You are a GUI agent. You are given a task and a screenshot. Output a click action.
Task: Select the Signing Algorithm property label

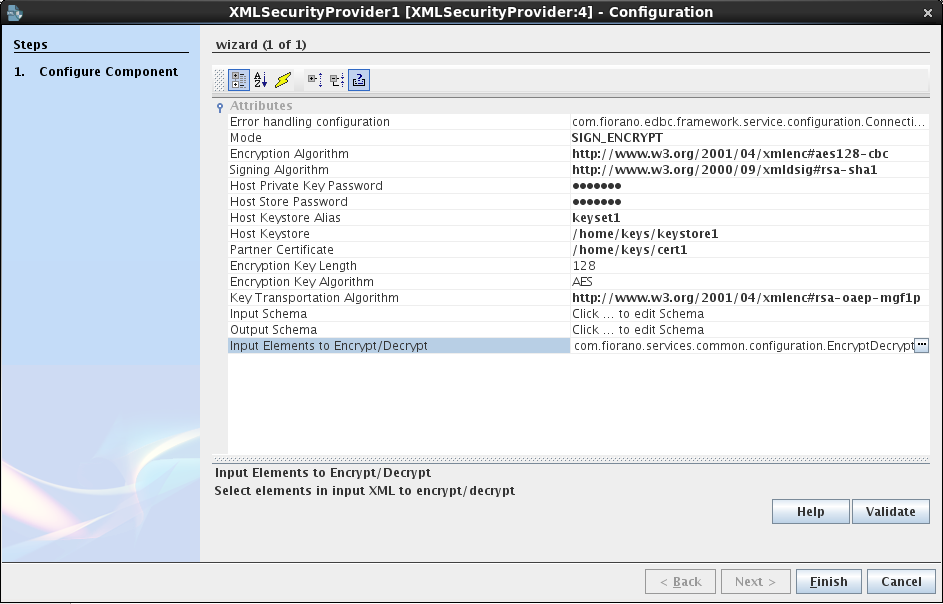tap(279, 170)
